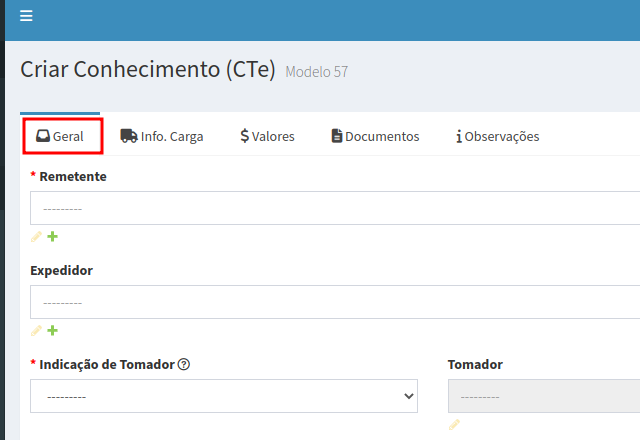Click the Criar Conhecimento (CTe) page heading

click(x=148, y=70)
